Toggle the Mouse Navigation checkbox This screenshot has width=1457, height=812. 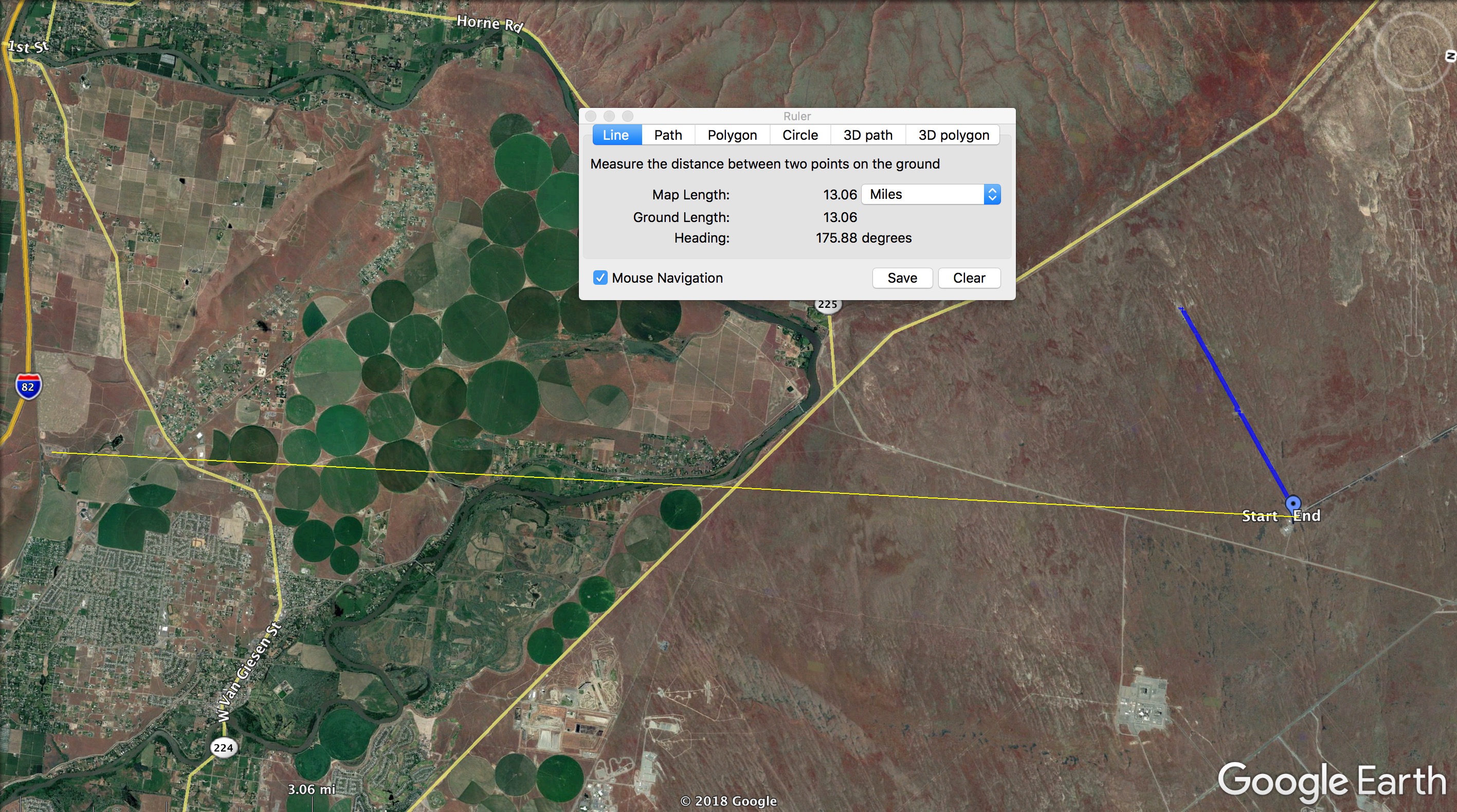point(600,278)
